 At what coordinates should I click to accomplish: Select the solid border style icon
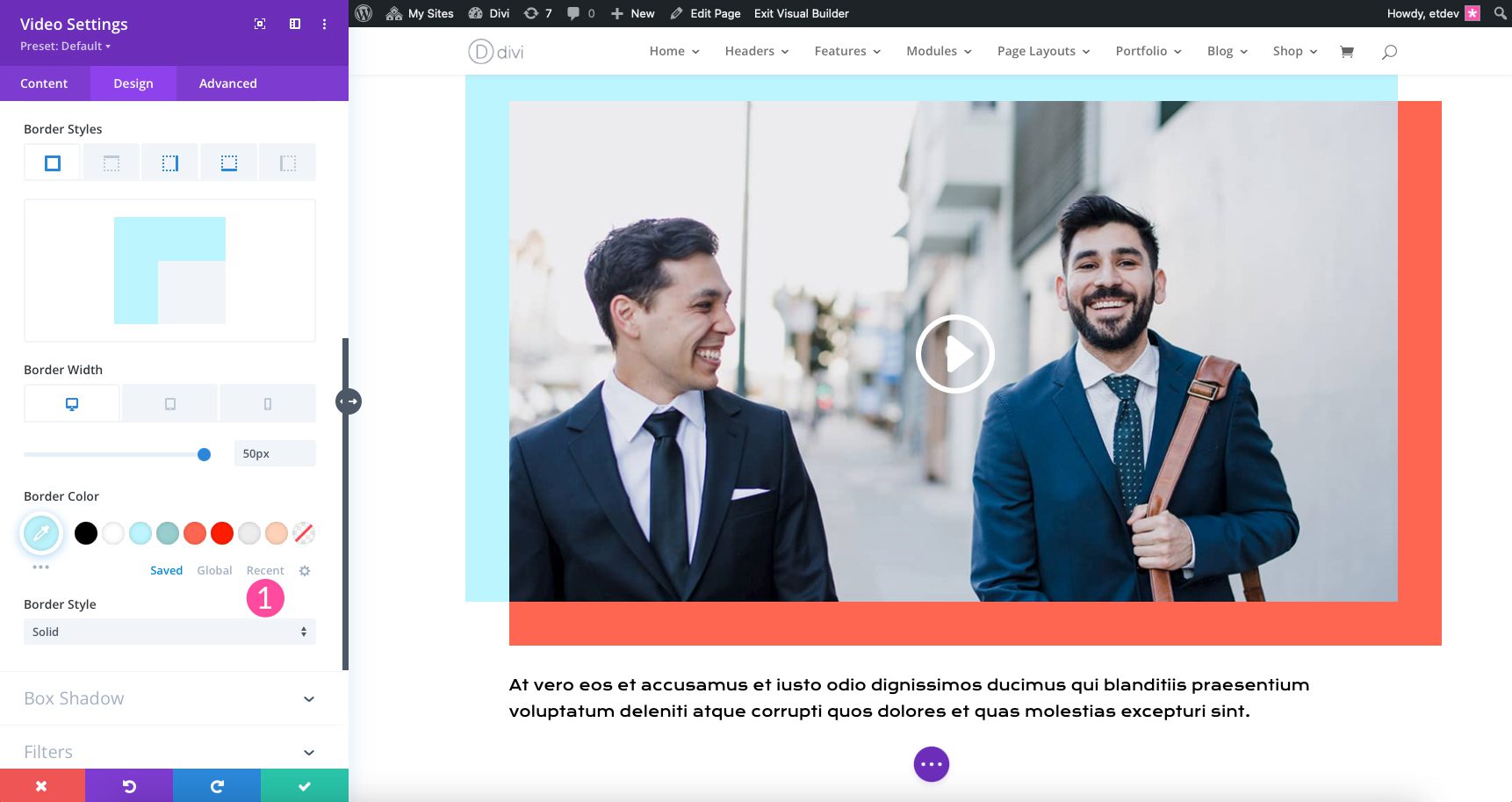pyautogui.click(x=51, y=162)
